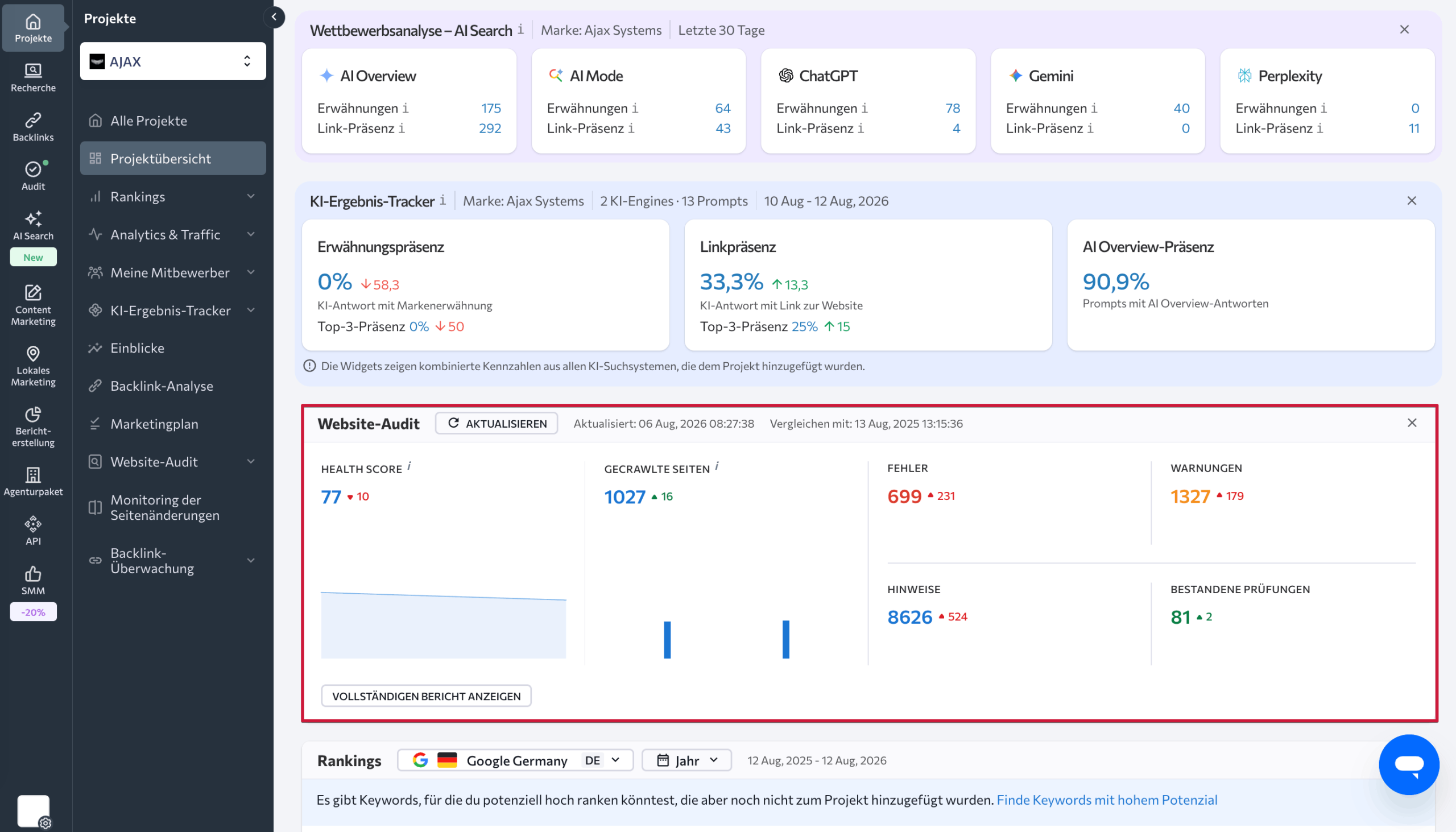Click info icon for ChatGPT Link-Präsenz
1456x832 pixels.
coord(861,128)
